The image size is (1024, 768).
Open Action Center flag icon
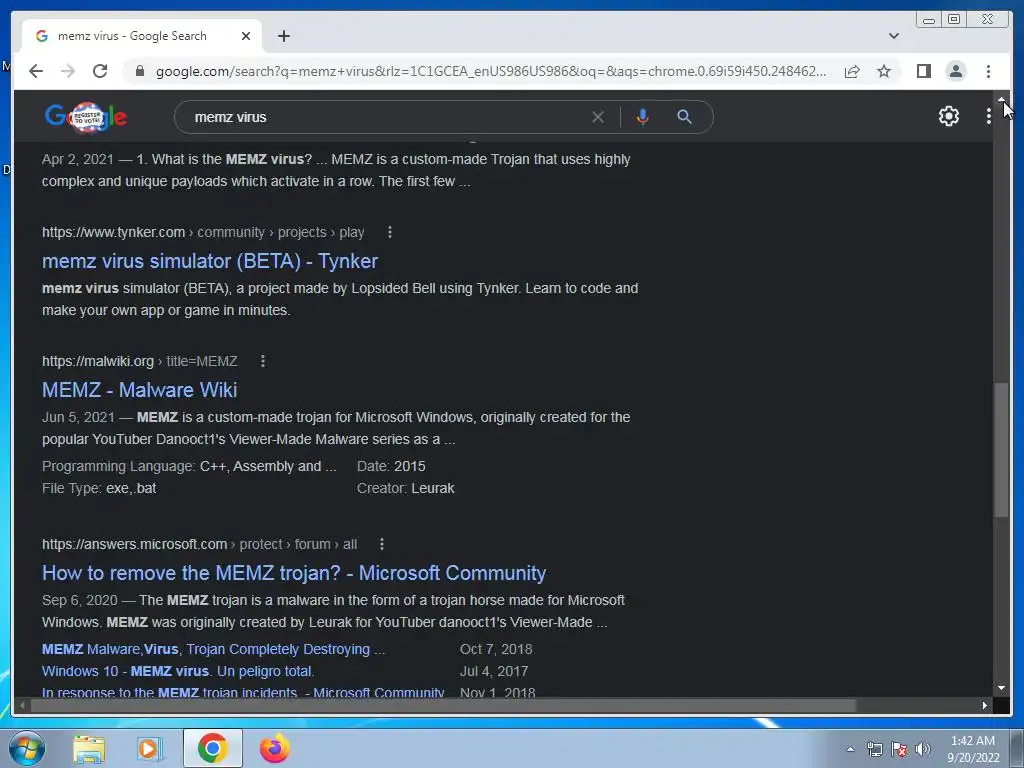pyautogui.click(x=899, y=749)
